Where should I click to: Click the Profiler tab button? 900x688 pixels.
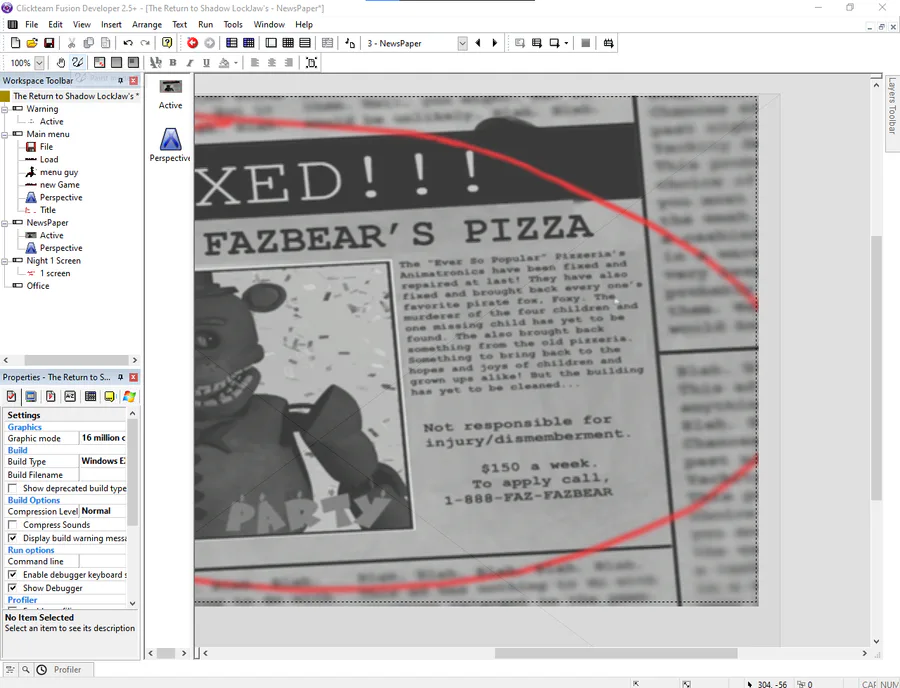tap(68, 669)
